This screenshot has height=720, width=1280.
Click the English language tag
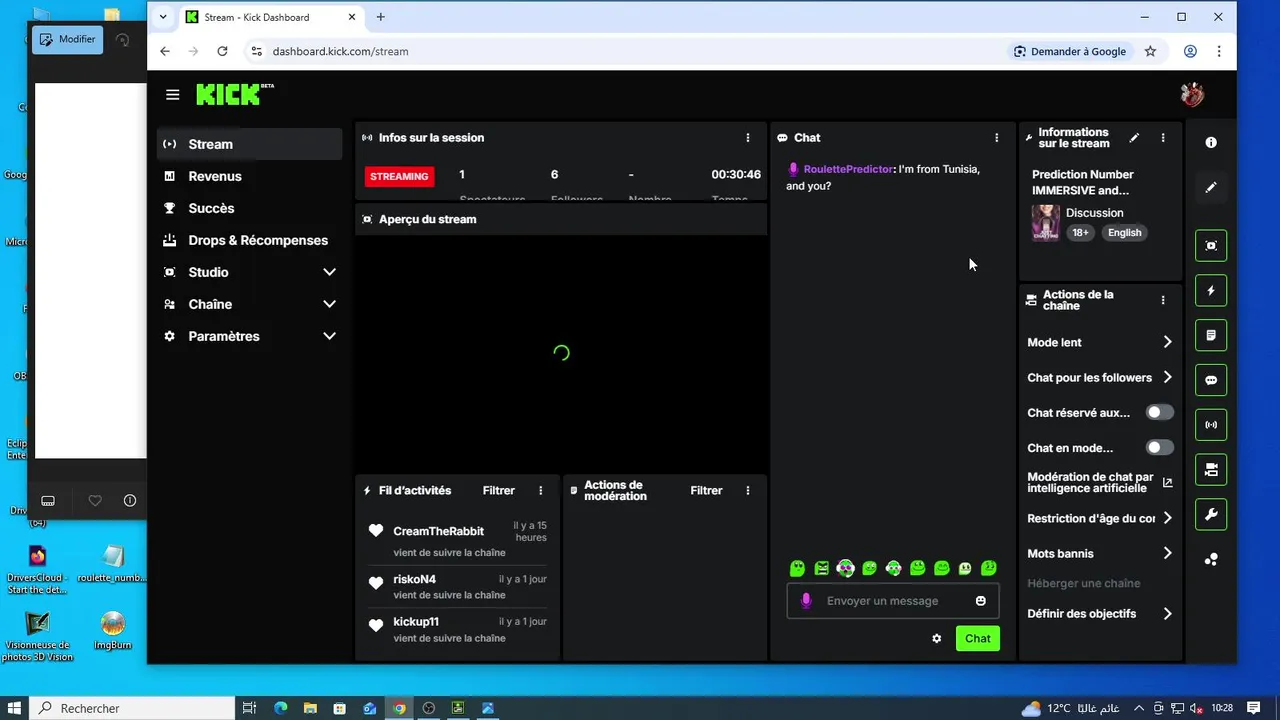coord(1124,232)
